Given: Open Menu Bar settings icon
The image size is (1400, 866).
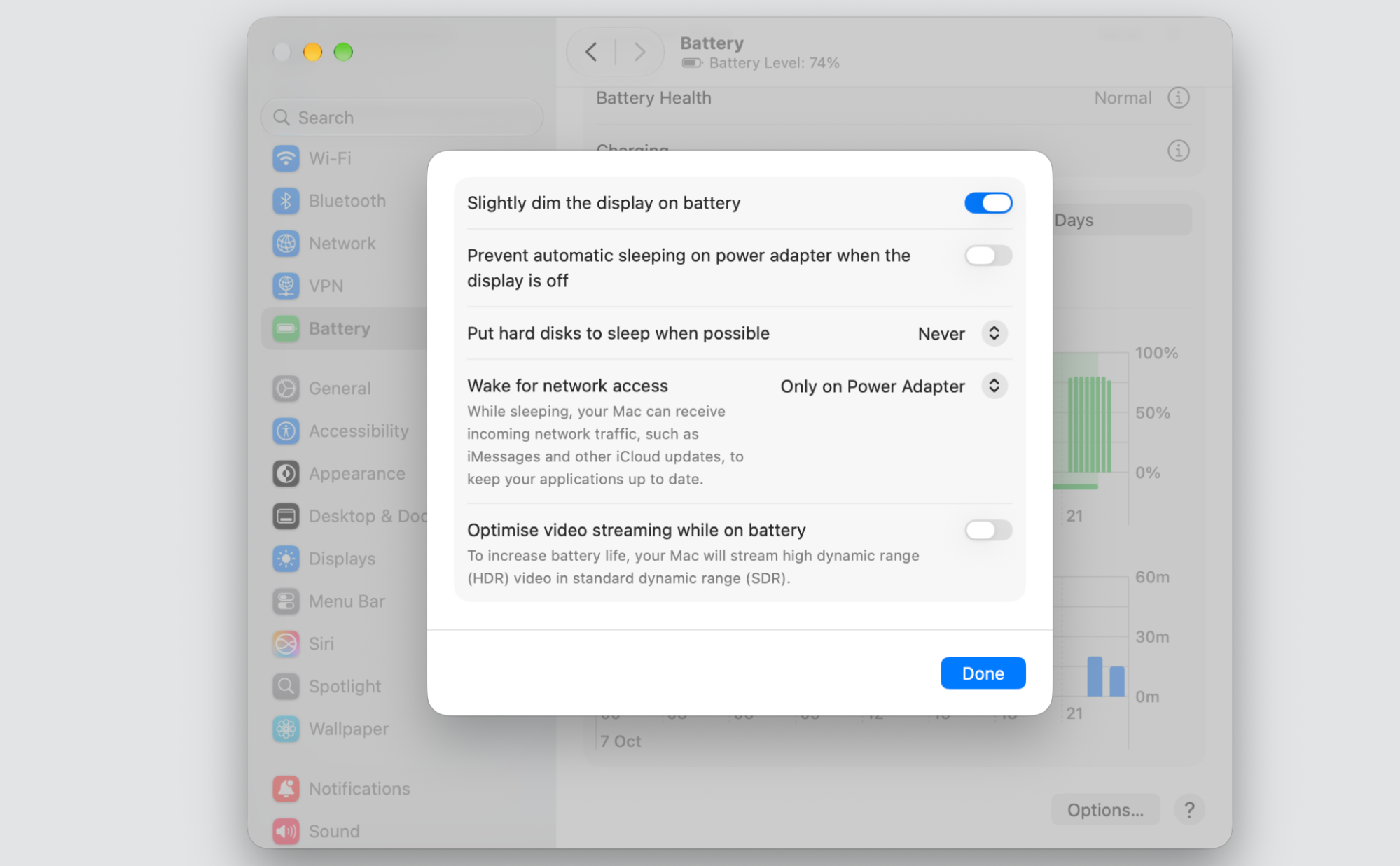Looking at the screenshot, I should click(x=286, y=601).
